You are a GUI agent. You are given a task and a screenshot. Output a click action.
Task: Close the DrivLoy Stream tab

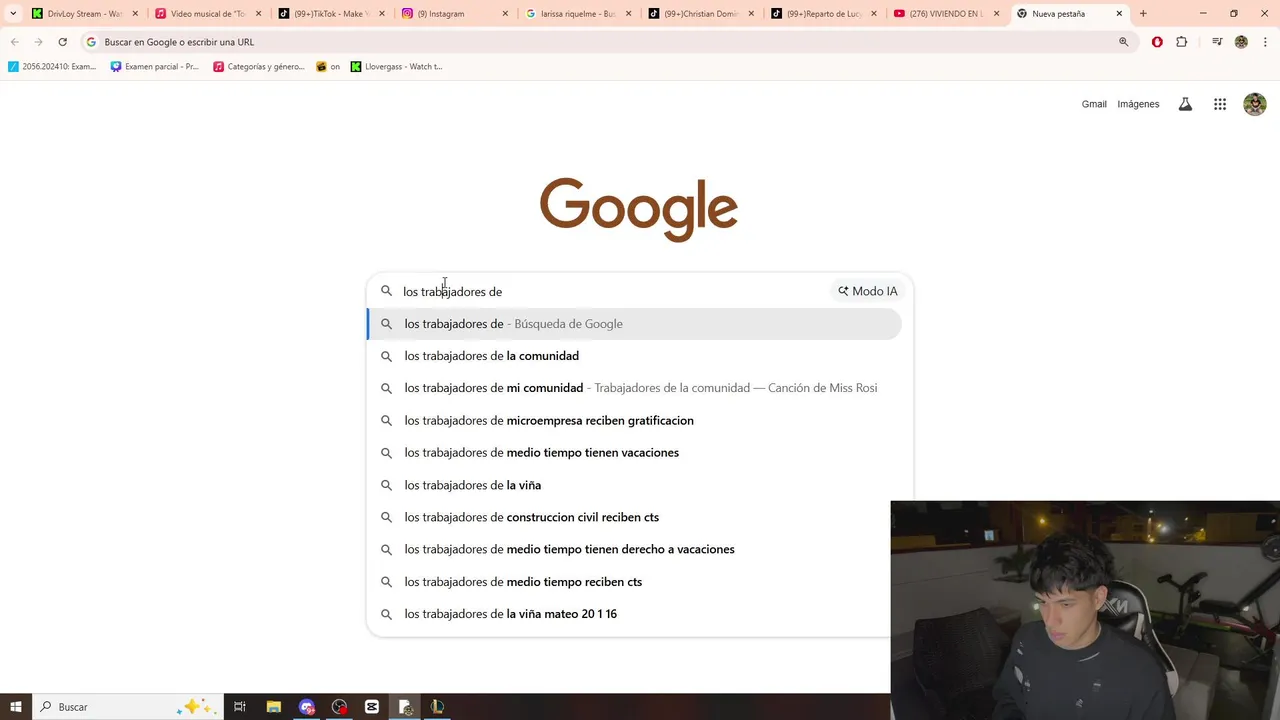pos(136,14)
